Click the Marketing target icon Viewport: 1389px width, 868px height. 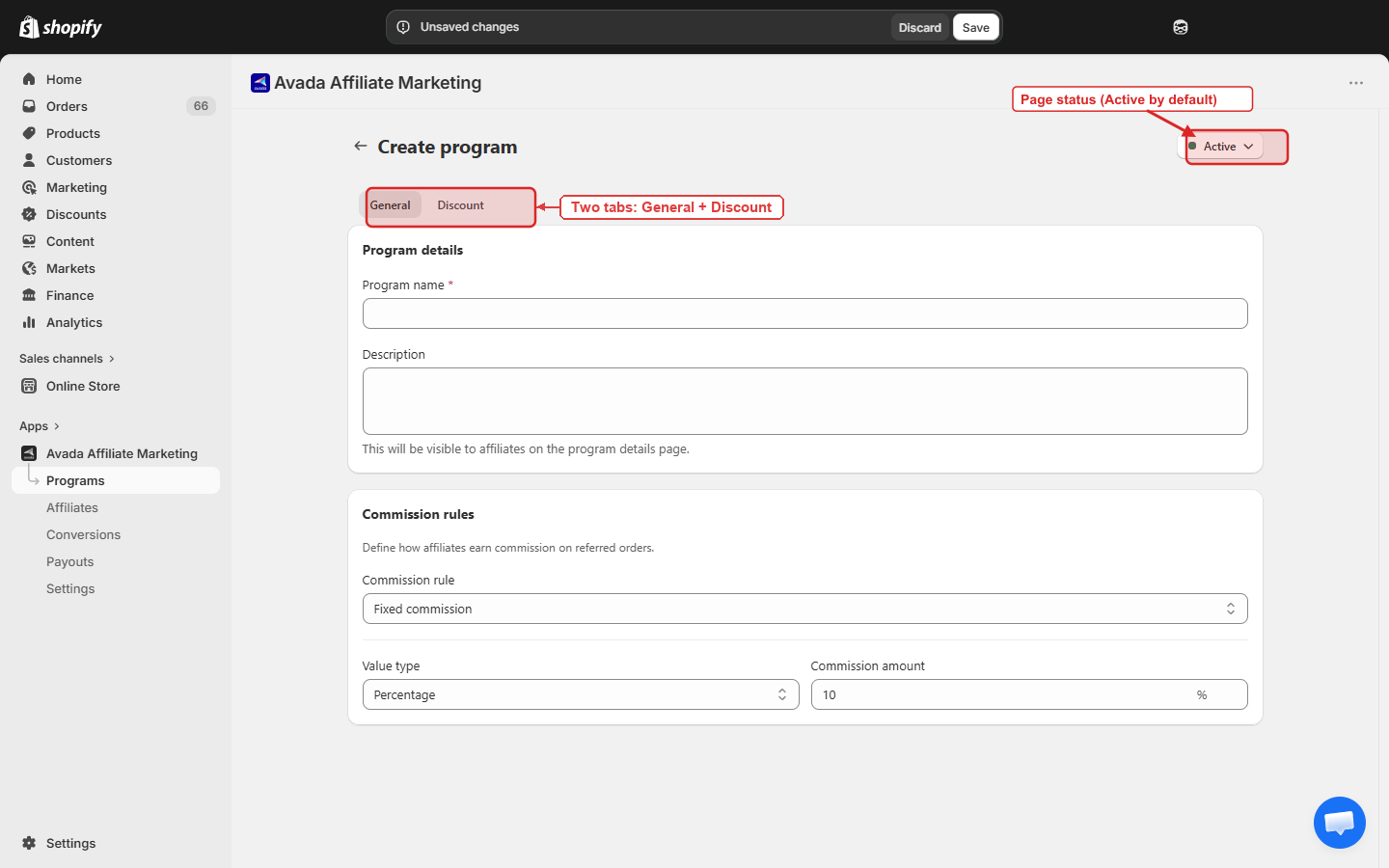click(x=29, y=187)
